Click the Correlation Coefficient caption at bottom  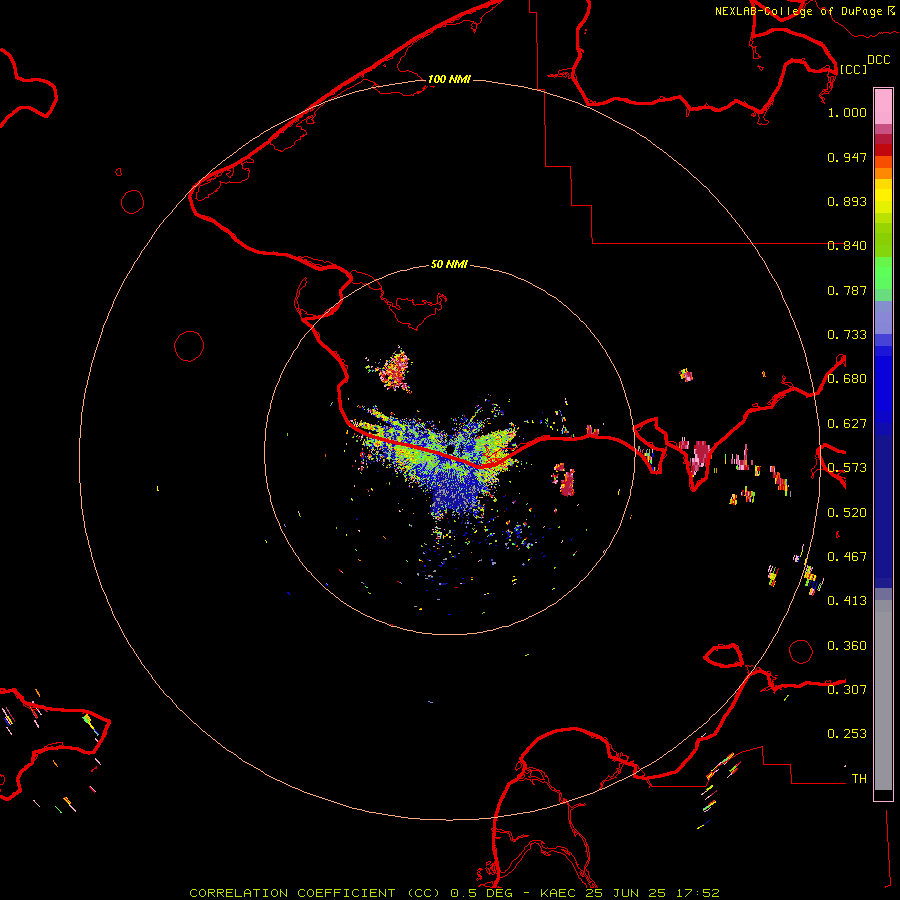click(x=454, y=893)
